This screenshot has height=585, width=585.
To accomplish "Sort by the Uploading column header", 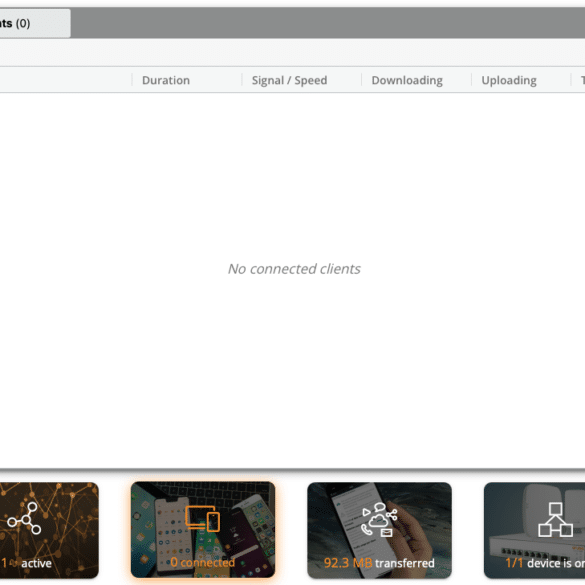I will [x=509, y=80].
